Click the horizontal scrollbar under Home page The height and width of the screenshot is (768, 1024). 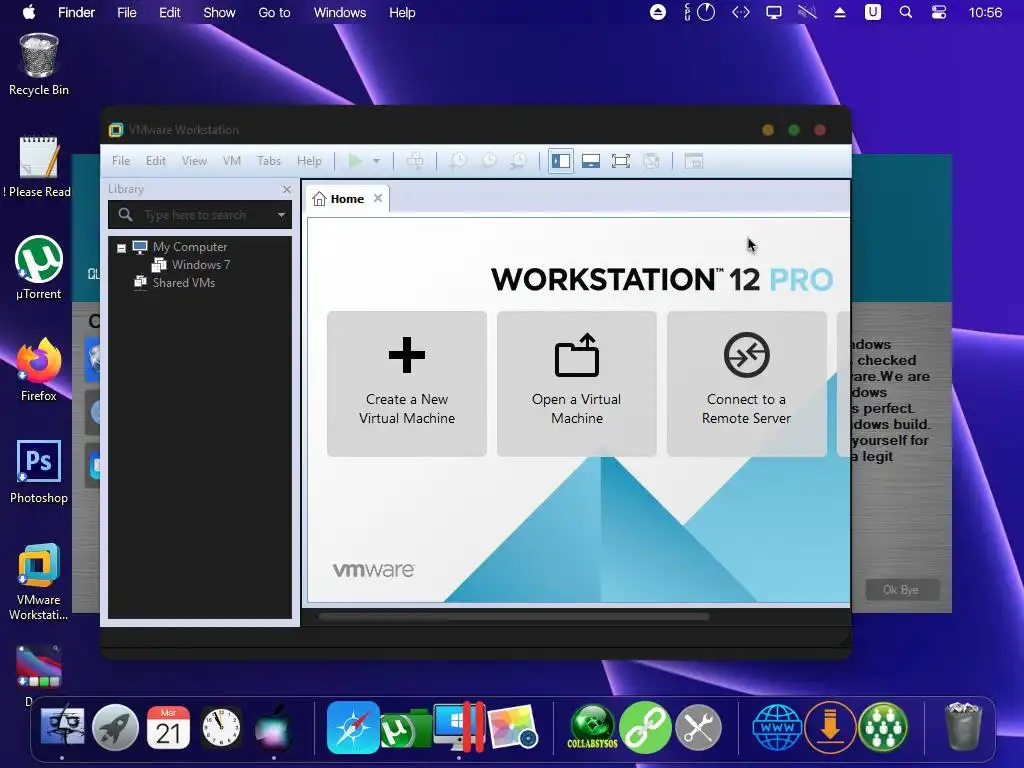[x=513, y=616]
